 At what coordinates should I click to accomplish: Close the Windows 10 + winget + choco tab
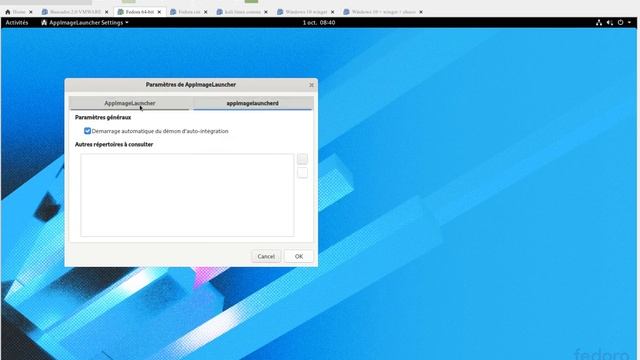(421, 12)
